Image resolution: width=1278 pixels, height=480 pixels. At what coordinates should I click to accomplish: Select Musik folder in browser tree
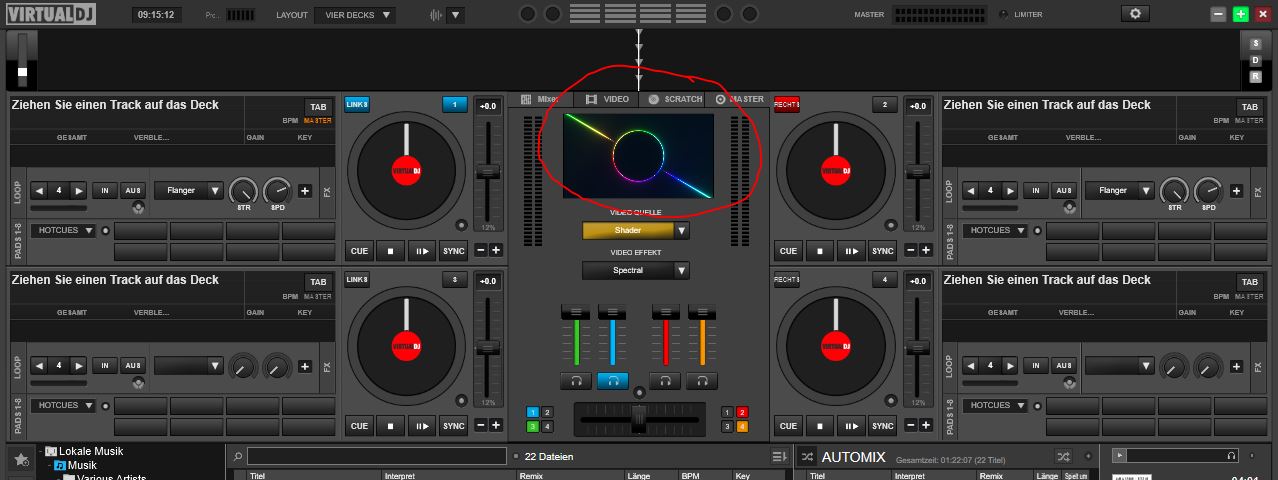(x=81, y=465)
